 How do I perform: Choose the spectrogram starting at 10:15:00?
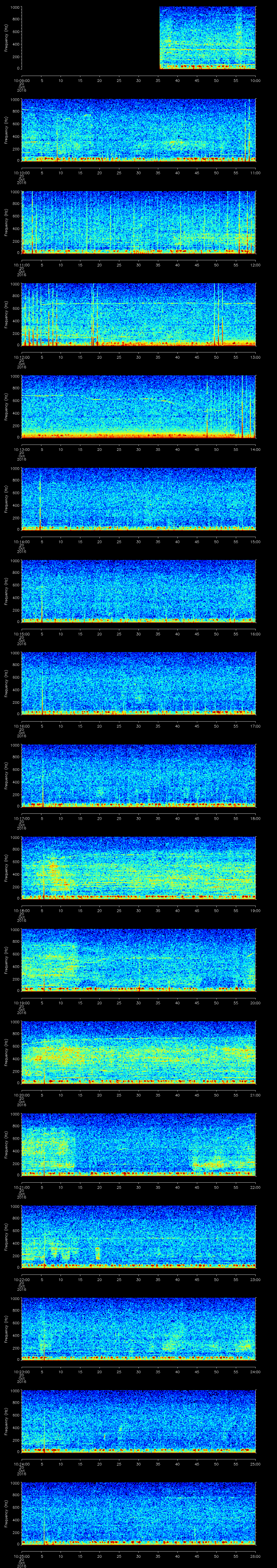click(139, 591)
